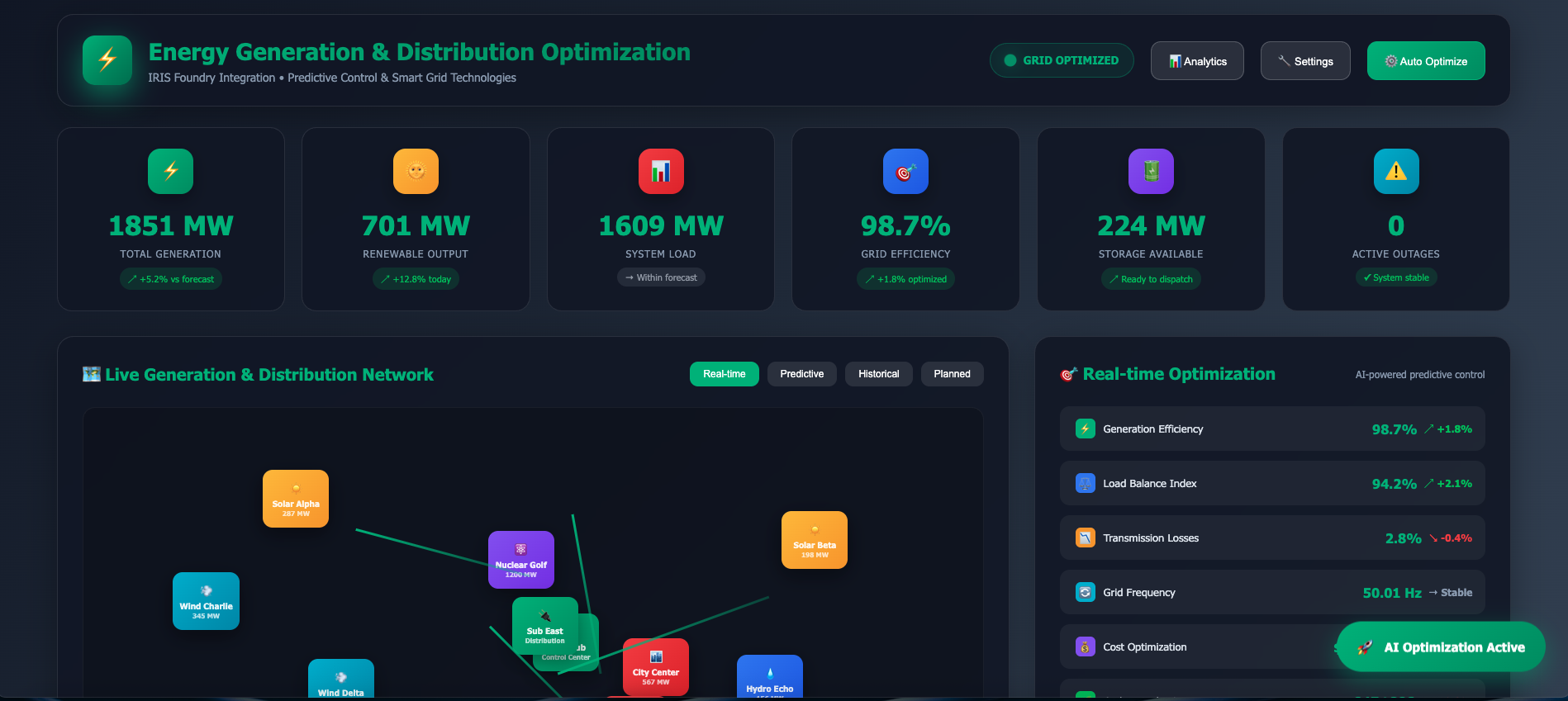This screenshot has width=1568, height=701.
Task: Switch to the Predictive view tab
Action: tap(801, 374)
